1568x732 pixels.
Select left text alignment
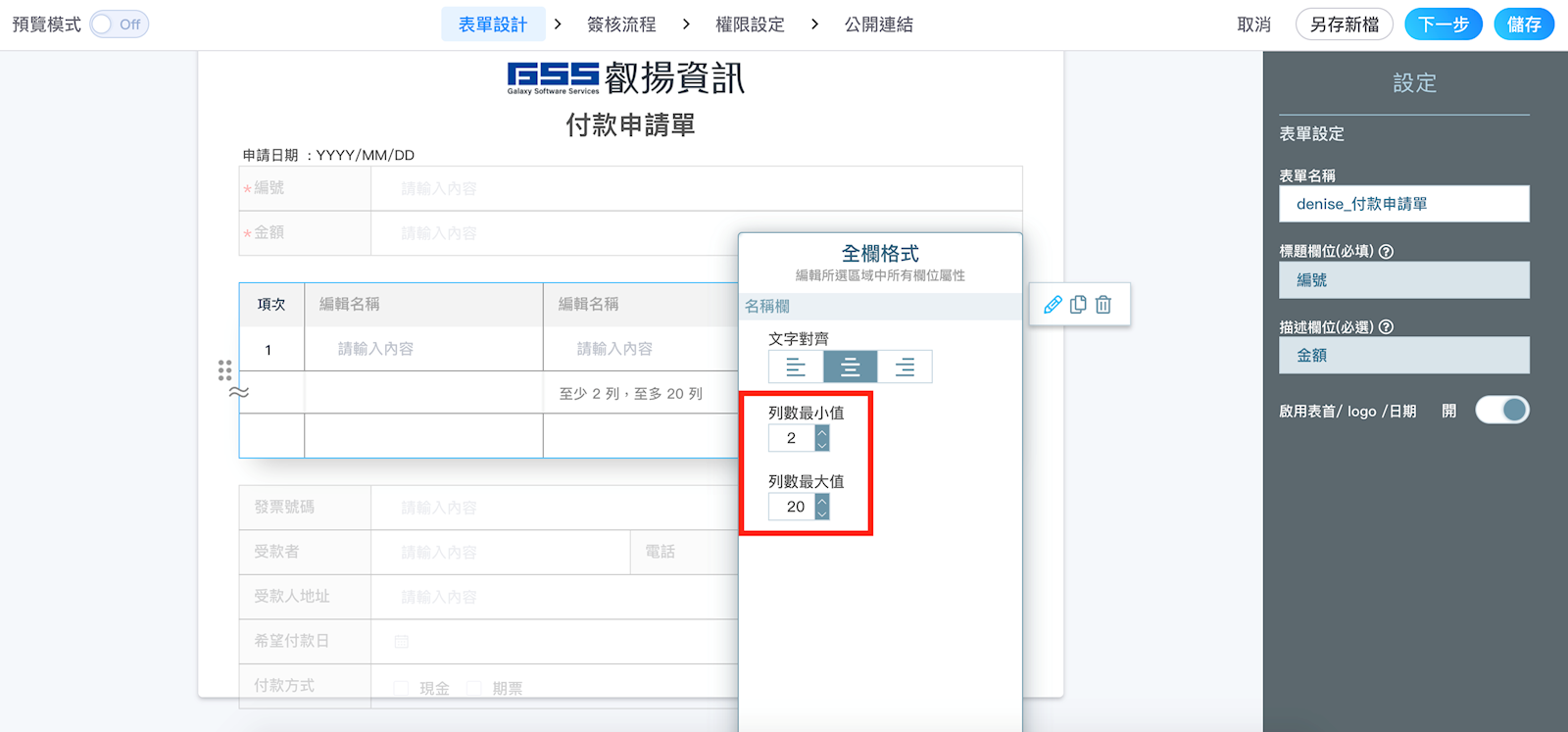796,366
